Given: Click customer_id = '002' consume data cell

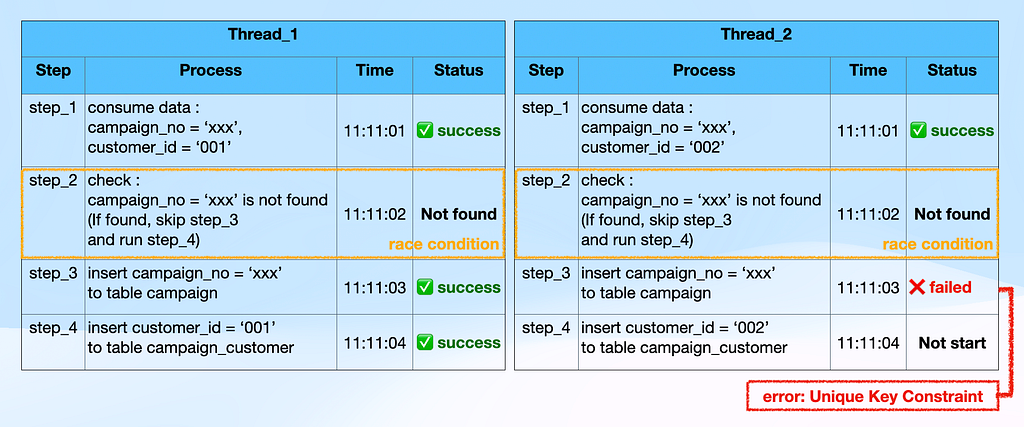Looking at the screenshot, I should tap(704, 130).
